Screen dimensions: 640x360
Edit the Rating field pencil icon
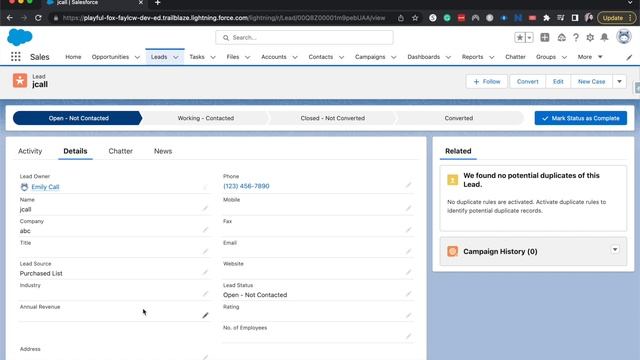(x=408, y=316)
